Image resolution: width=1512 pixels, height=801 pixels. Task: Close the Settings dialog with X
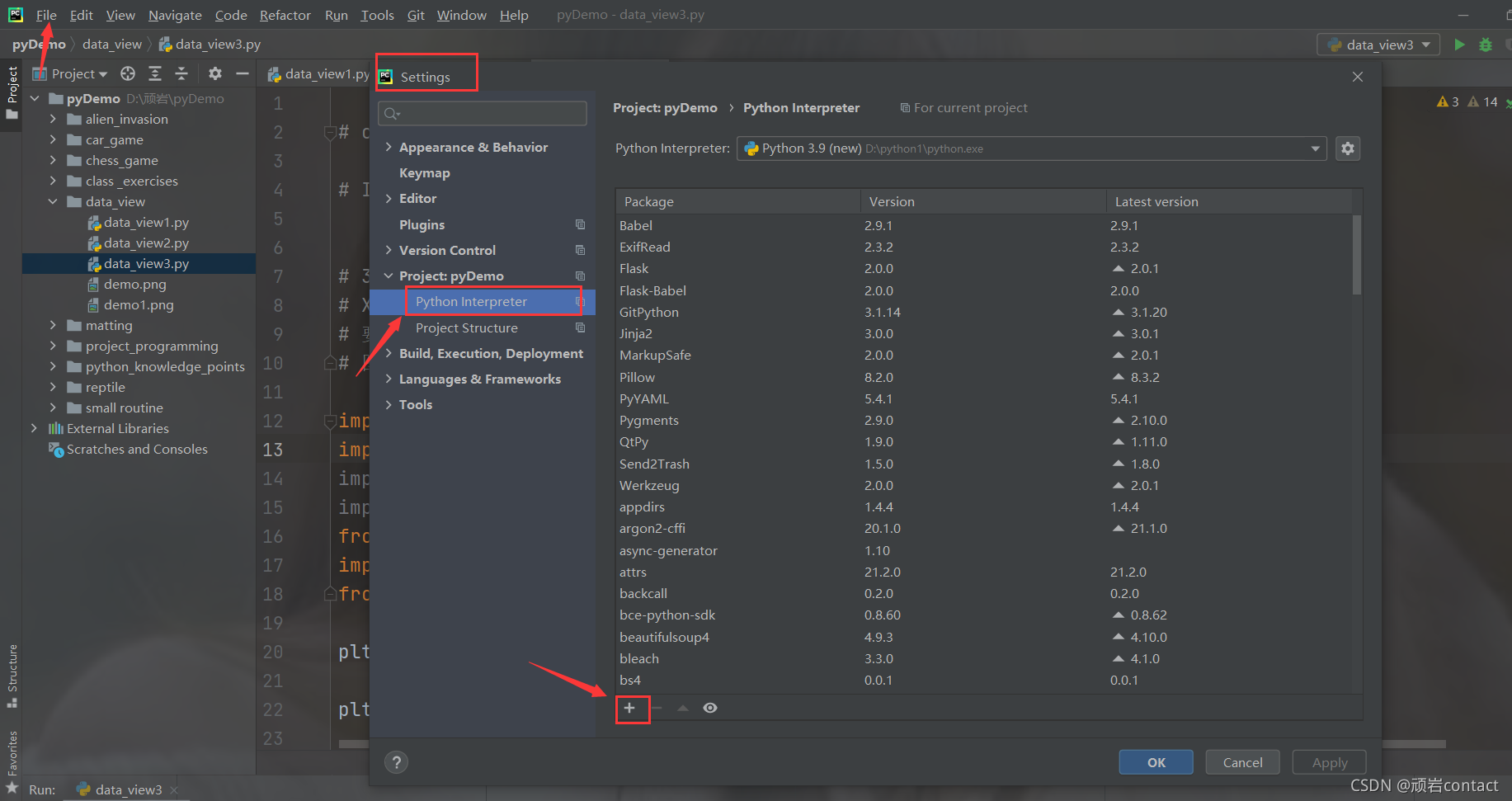(x=1358, y=77)
